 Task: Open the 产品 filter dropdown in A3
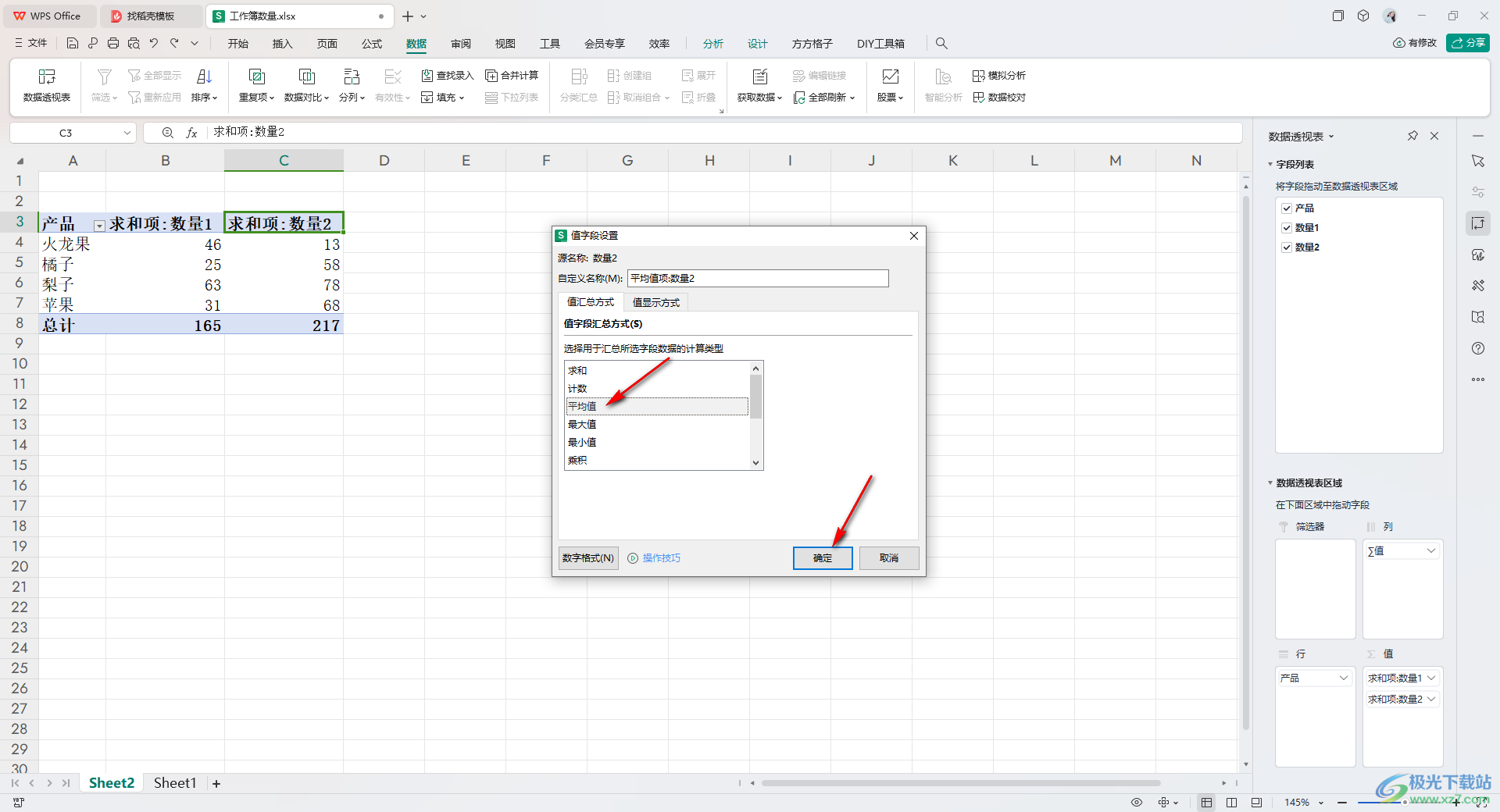(99, 226)
